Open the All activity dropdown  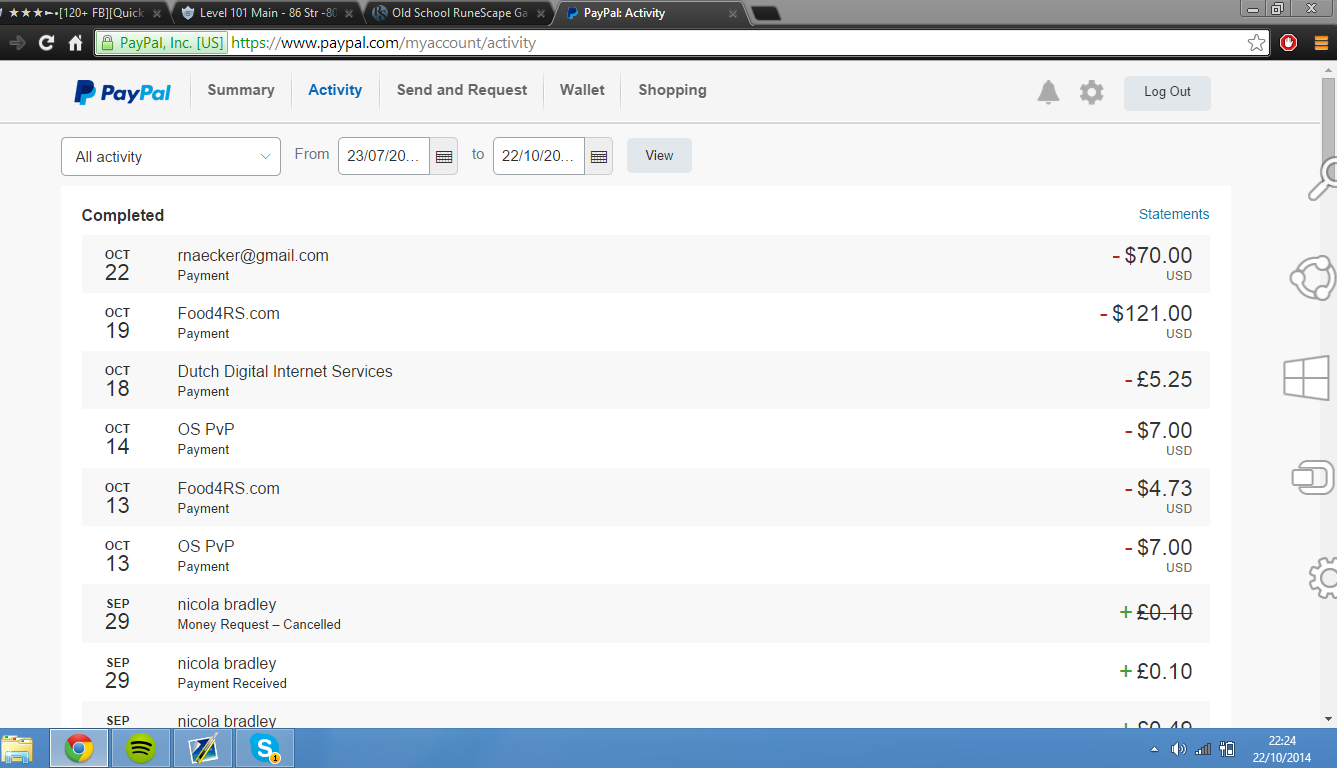[x=171, y=157]
